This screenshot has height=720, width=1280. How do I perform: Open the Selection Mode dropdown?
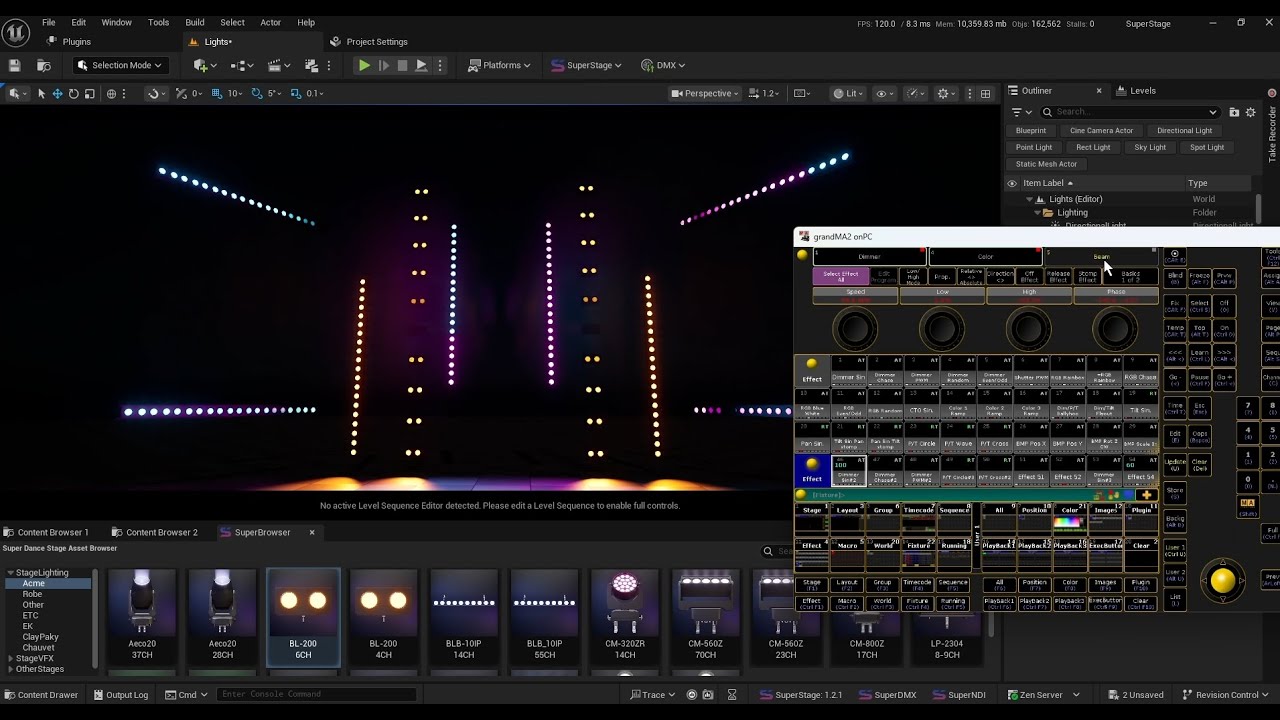click(119, 65)
